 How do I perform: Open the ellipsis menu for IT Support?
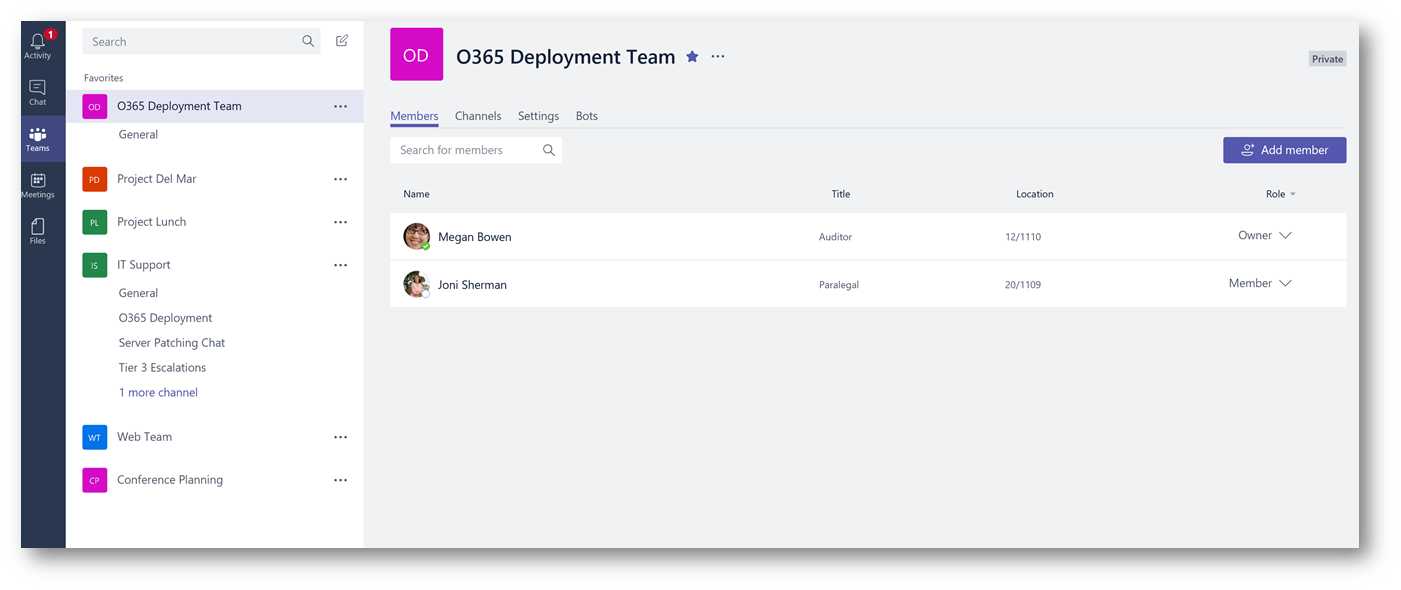coord(340,265)
